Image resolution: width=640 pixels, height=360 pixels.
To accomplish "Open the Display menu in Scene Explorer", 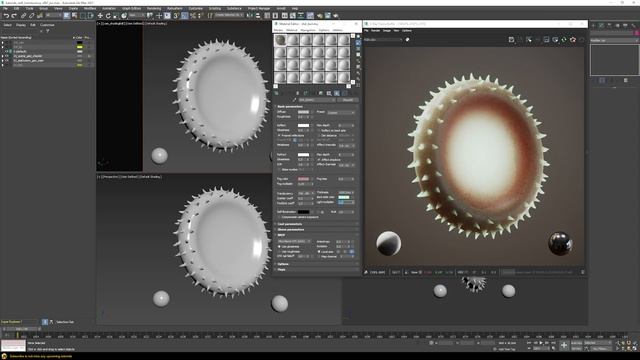I will (20, 25).
